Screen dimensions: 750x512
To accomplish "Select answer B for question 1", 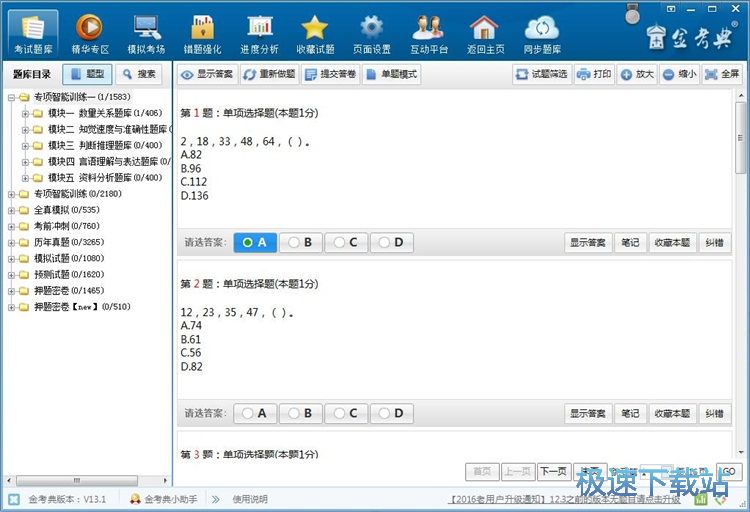I will tap(300, 243).
